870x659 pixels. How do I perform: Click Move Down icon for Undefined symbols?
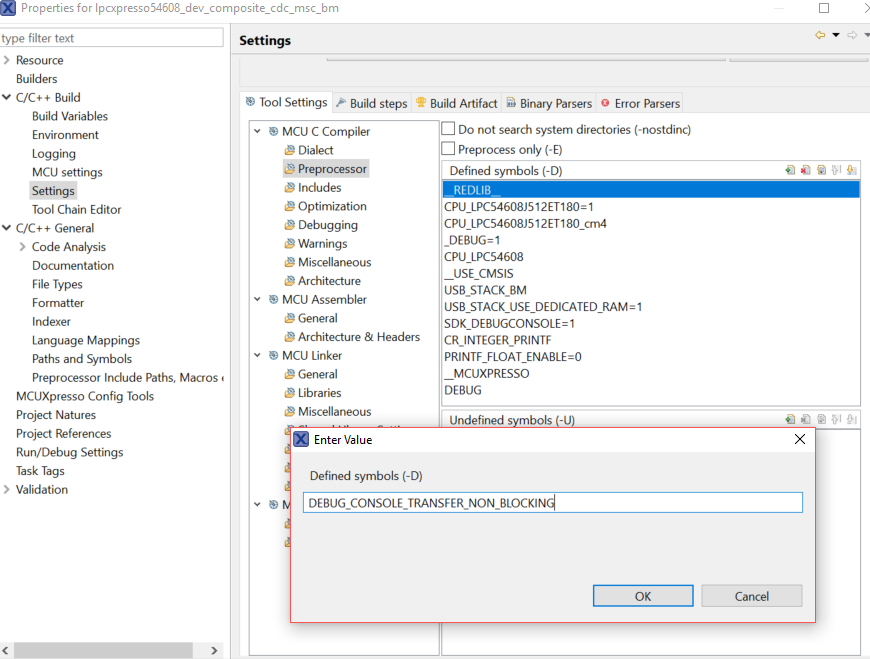click(x=852, y=419)
